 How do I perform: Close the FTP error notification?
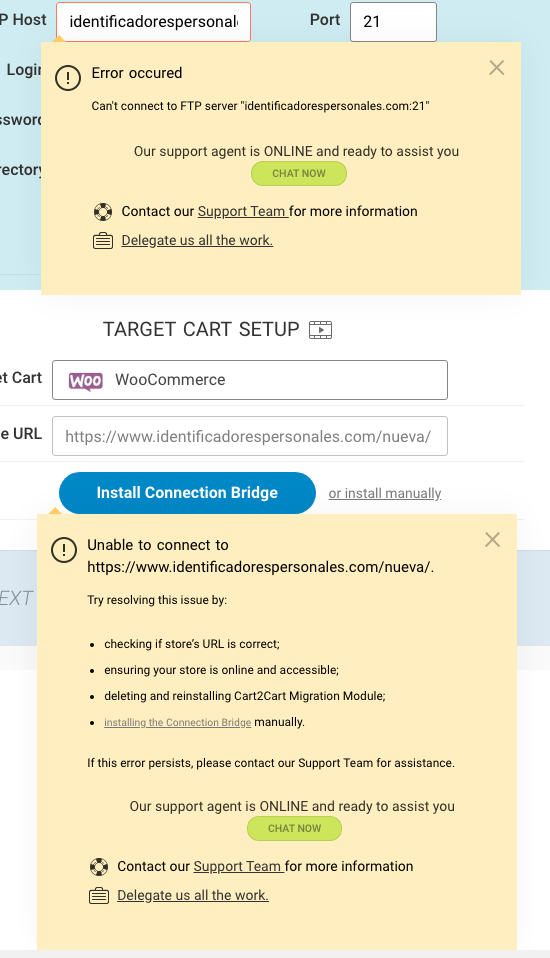[x=497, y=68]
